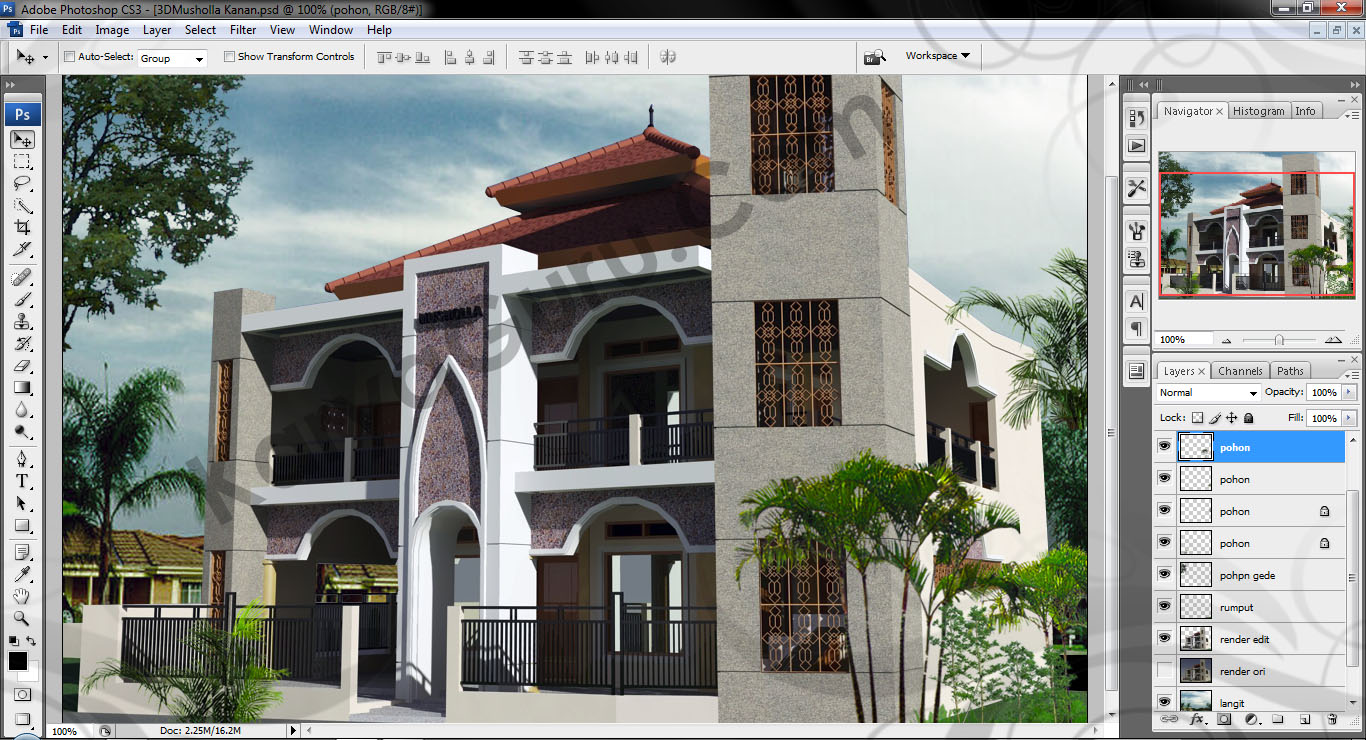Enable Show Transform Controls checkbox
The height and width of the screenshot is (740, 1366).
pyautogui.click(x=230, y=57)
